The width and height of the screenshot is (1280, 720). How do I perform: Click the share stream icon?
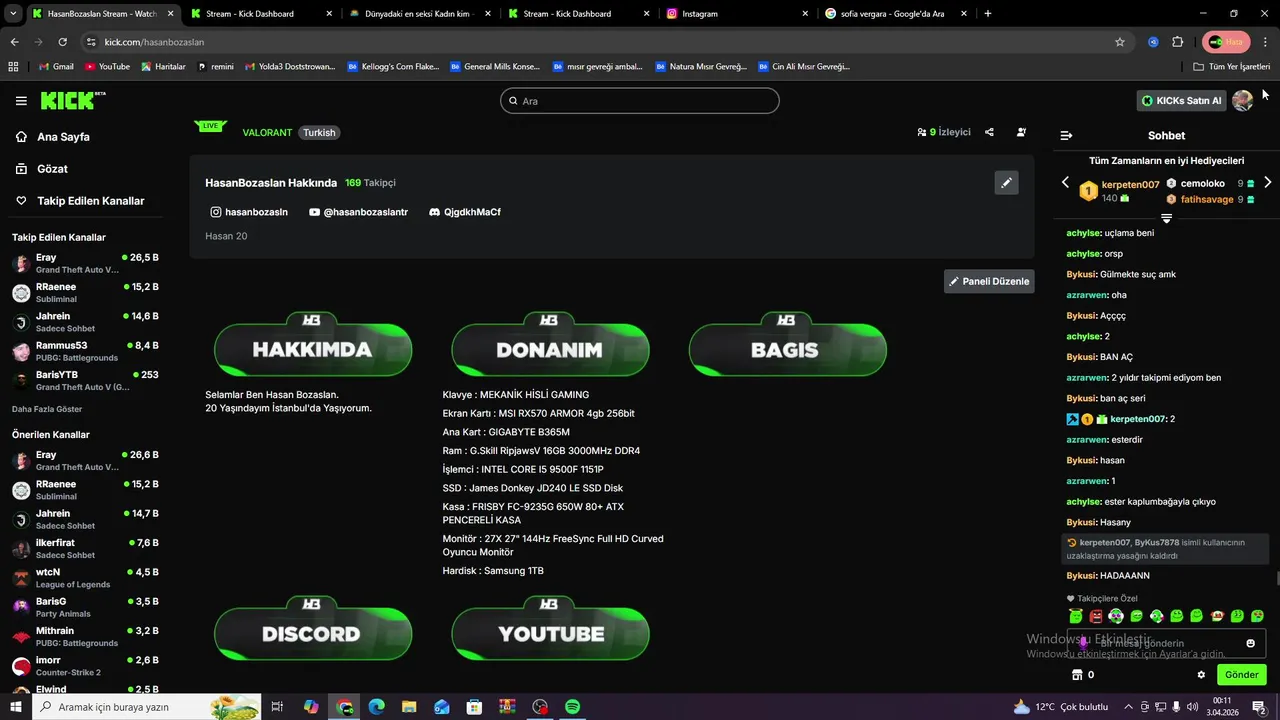point(989,132)
